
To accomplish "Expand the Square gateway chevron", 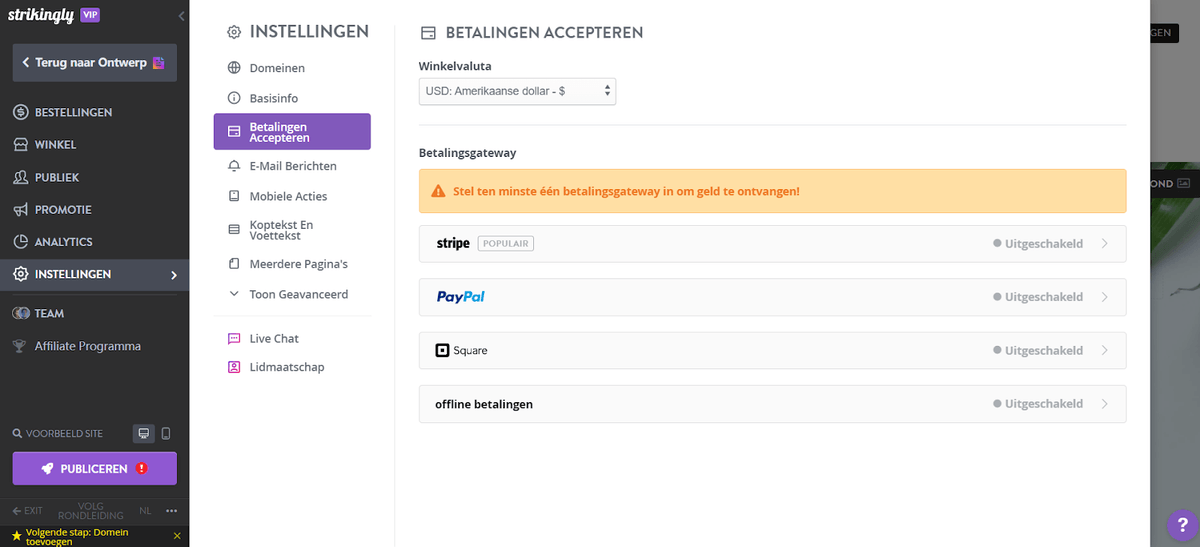I will click(1104, 350).
